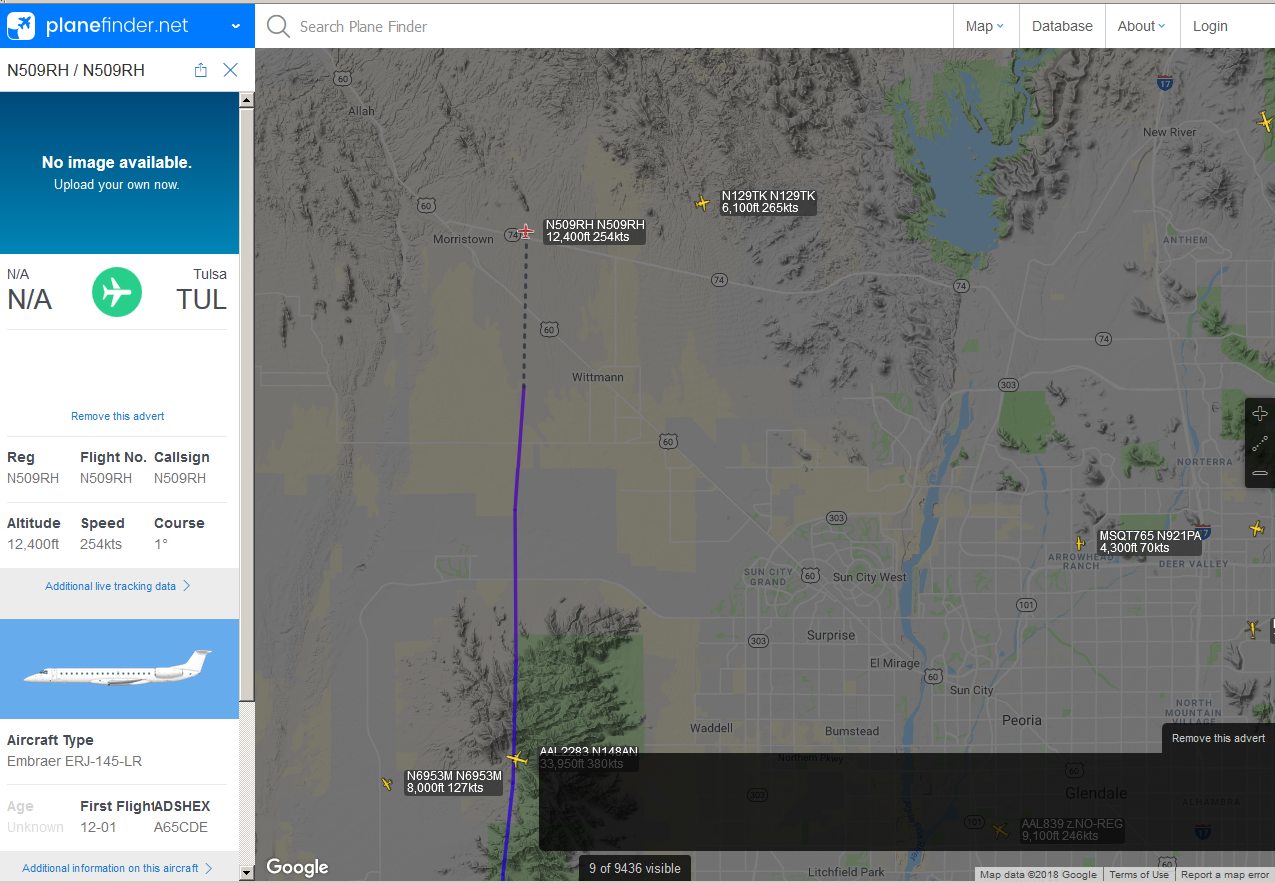Select the AAL839 plane icon

click(1000, 830)
